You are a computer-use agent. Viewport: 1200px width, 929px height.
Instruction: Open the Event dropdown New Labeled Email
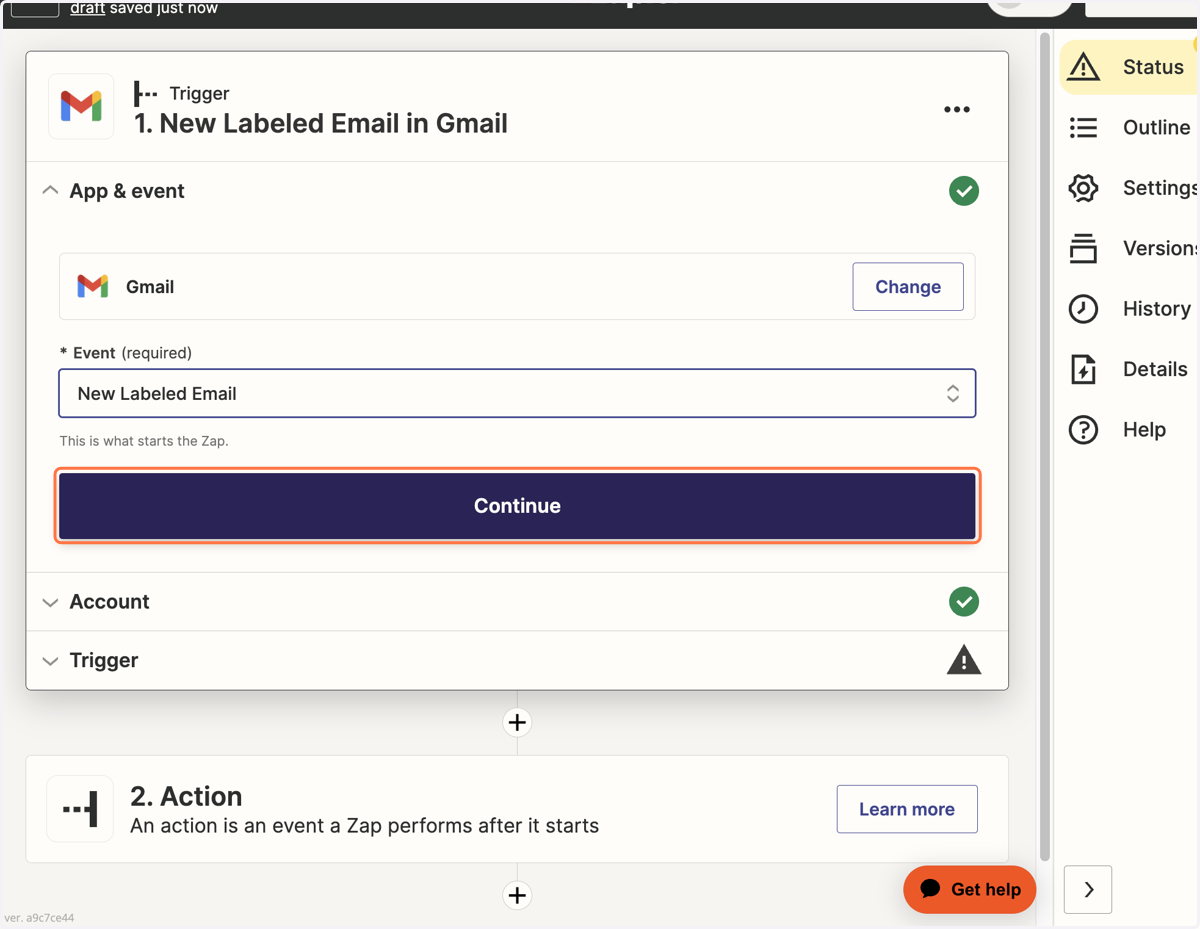click(517, 393)
